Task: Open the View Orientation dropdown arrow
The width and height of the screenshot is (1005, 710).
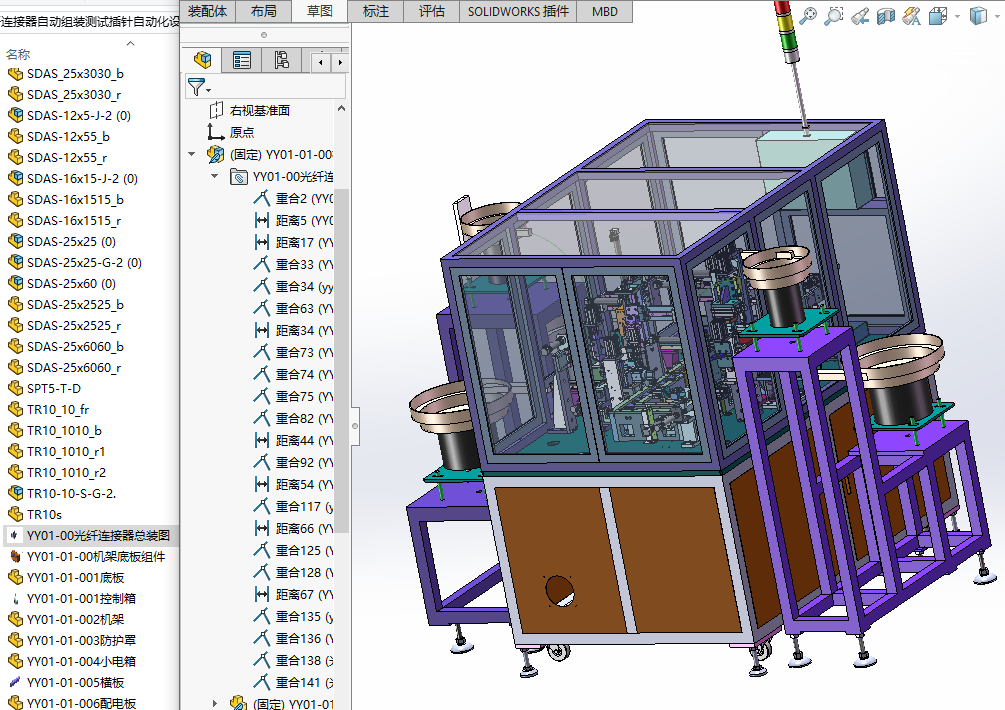Action: coord(957,16)
